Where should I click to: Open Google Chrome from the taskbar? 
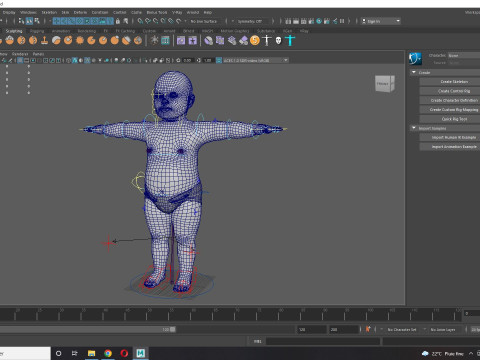pyautogui.click(x=108, y=353)
